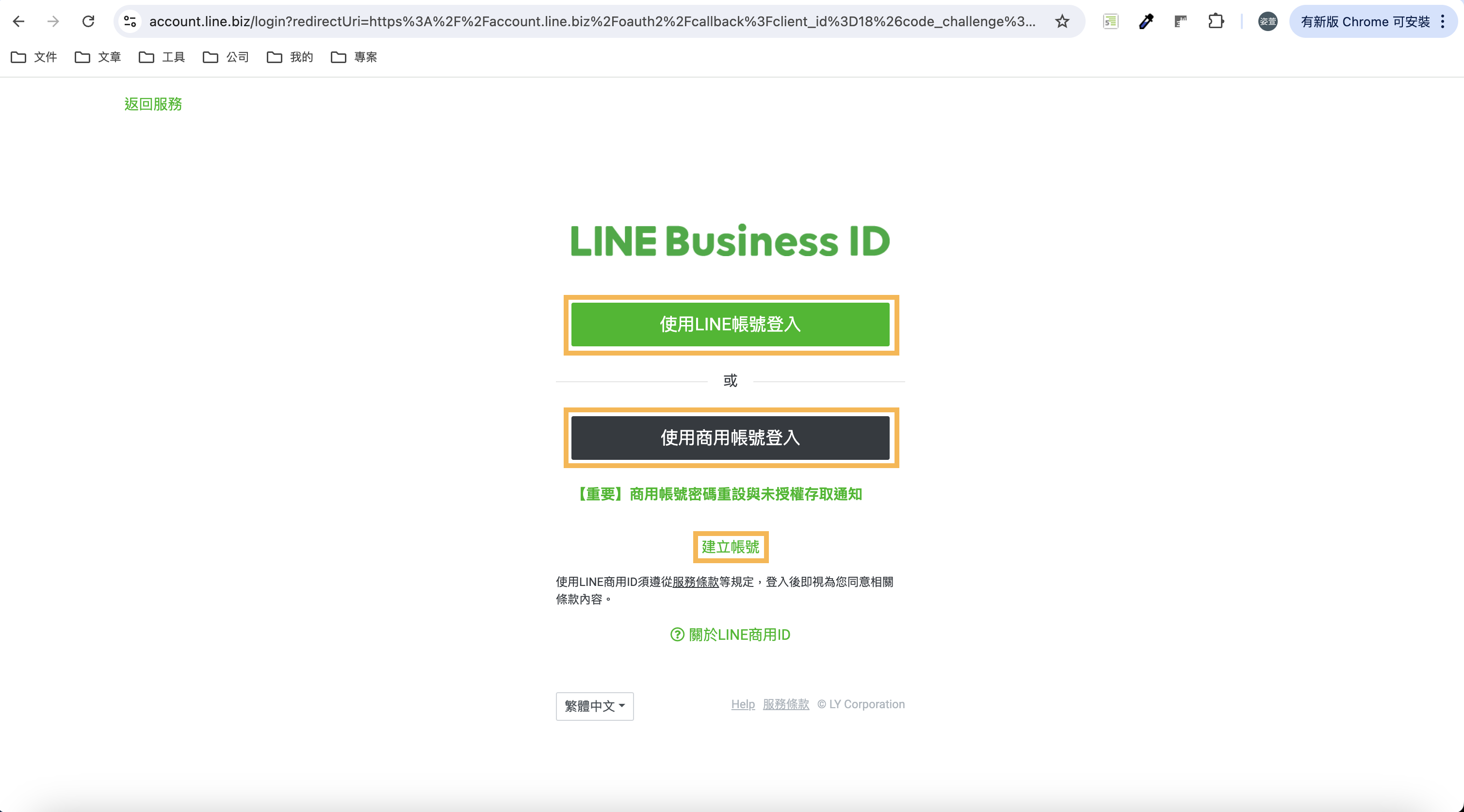Click the 建立帳號 create account link
Viewport: 1464px width, 812px height.
pos(730,547)
